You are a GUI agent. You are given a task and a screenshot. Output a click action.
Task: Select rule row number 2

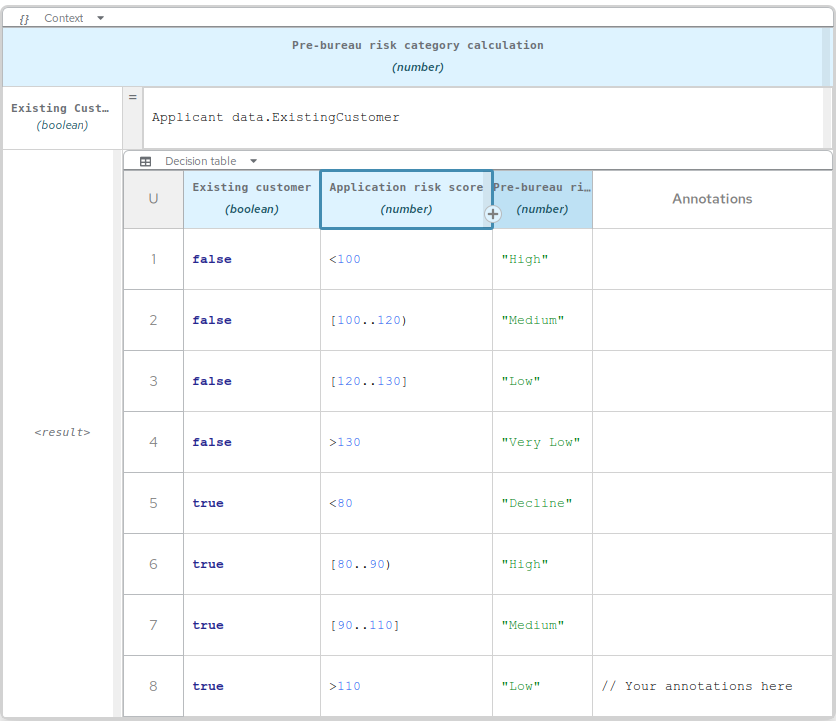point(154,320)
